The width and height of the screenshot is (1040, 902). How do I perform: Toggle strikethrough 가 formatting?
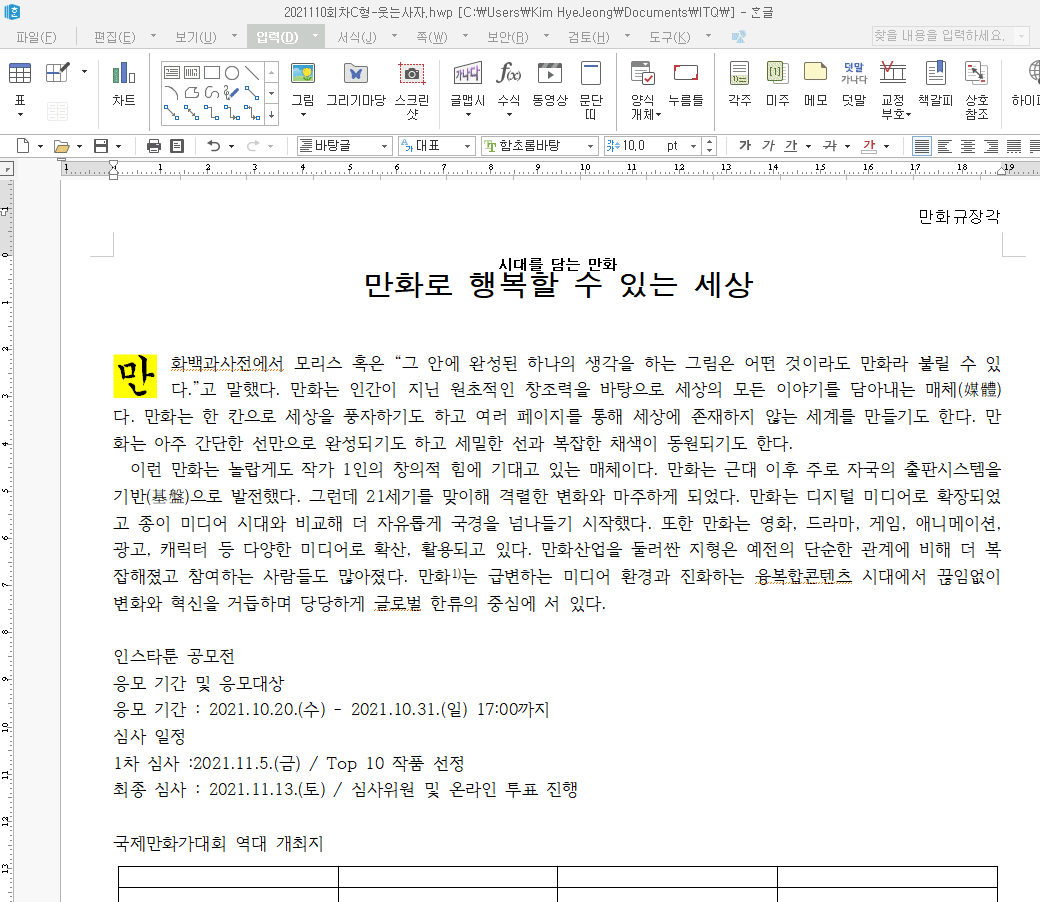[830, 145]
